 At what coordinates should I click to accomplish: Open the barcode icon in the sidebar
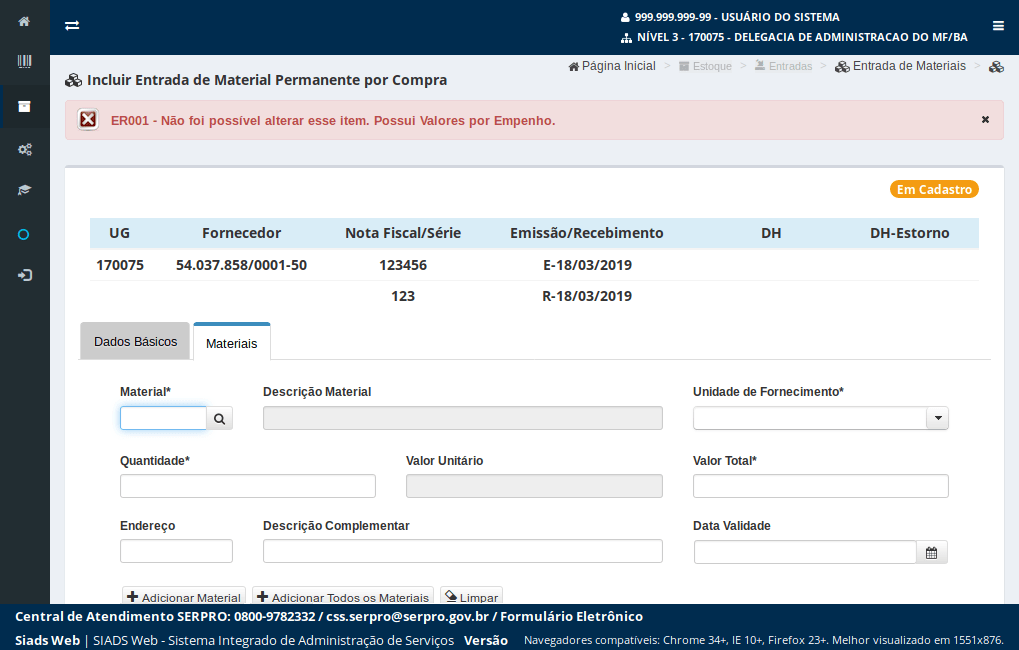(x=24, y=62)
